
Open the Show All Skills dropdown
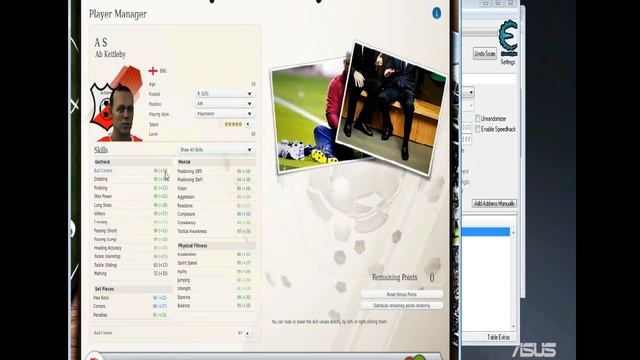point(216,150)
